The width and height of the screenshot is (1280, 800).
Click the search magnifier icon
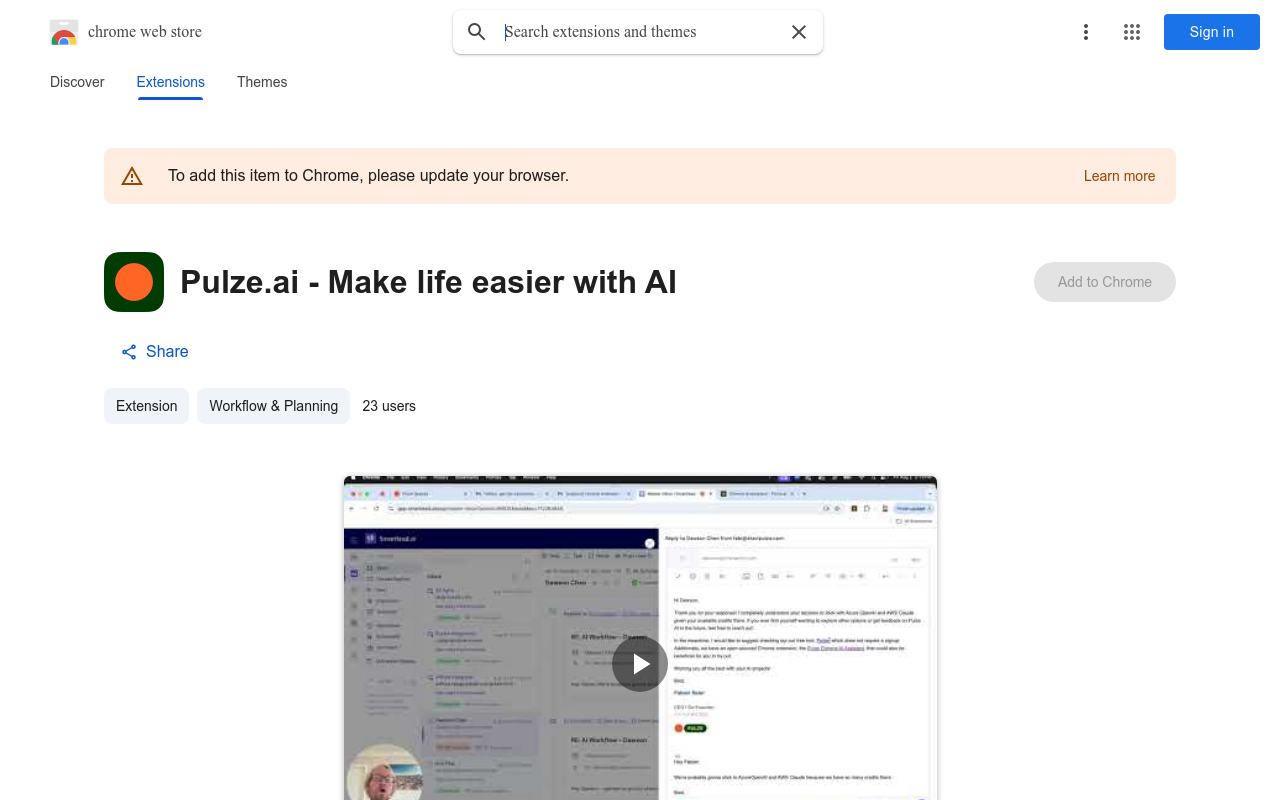click(x=477, y=32)
